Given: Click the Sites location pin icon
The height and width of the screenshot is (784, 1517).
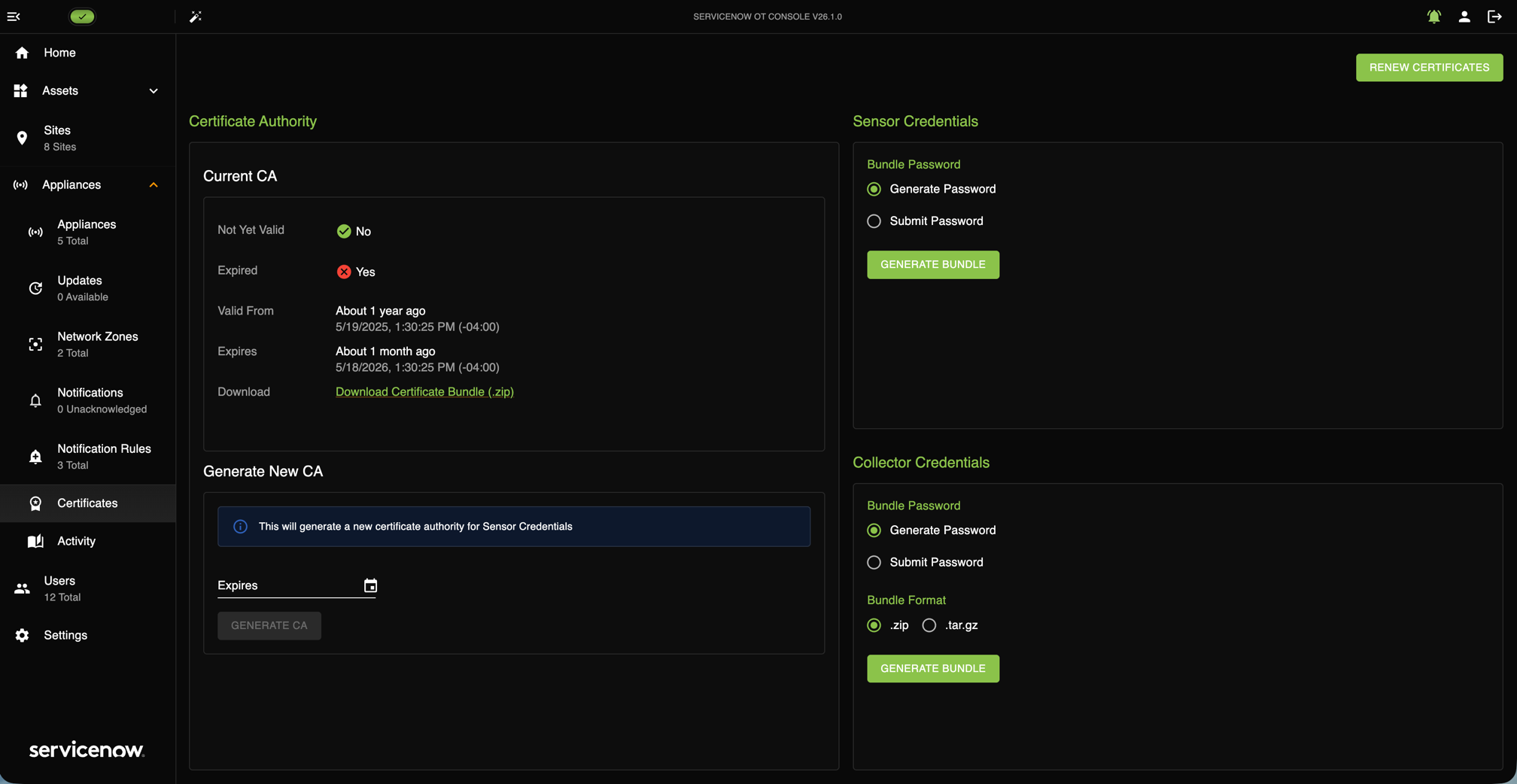Looking at the screenshot, I should tap(22, 138).
